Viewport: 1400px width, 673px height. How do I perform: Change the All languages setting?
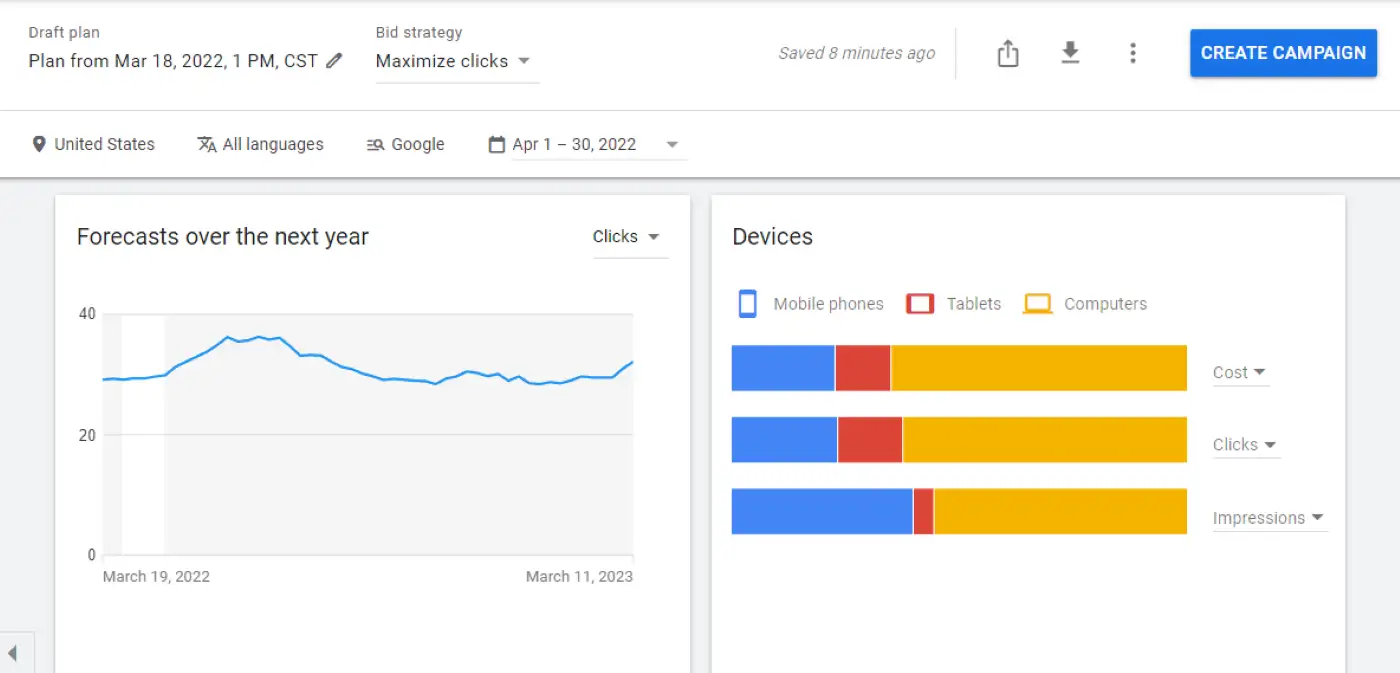(x=261, y=144)
